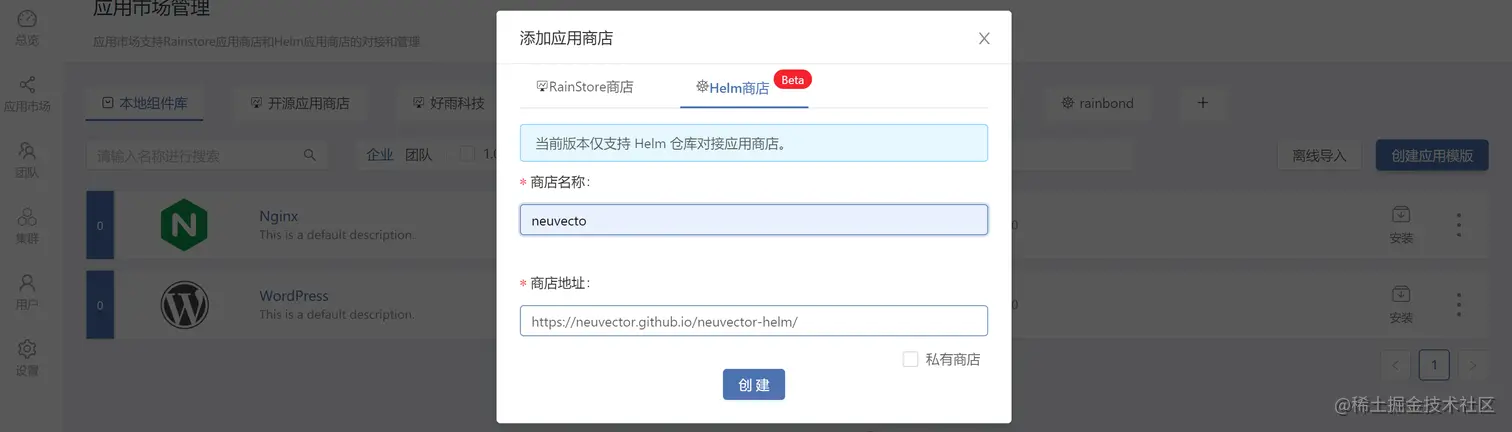This screenshot has height=432, width=1512.
Task: Click the Beta badge on Helm tab
Action: tap(792, 80)
